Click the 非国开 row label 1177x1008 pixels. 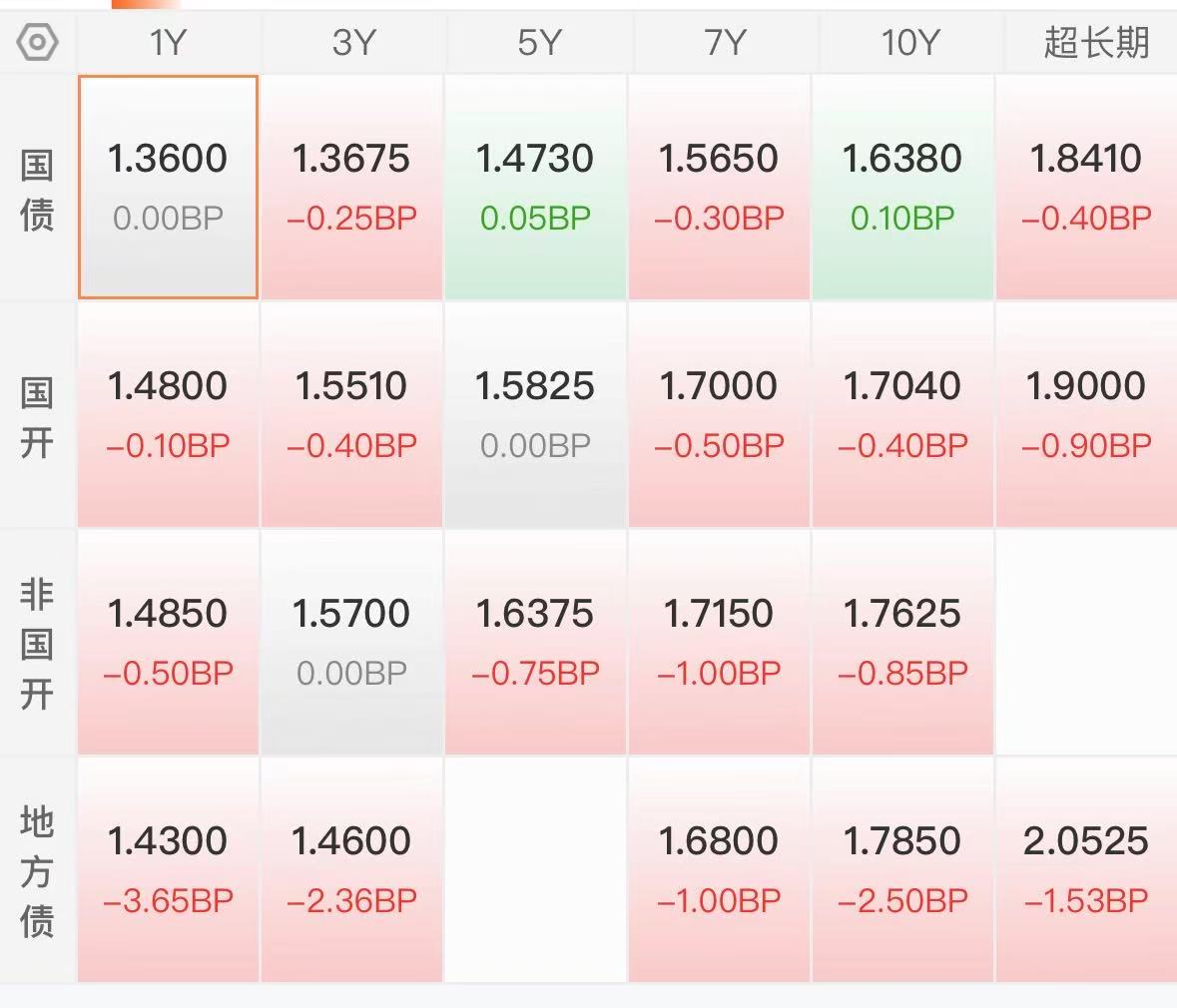37,644
